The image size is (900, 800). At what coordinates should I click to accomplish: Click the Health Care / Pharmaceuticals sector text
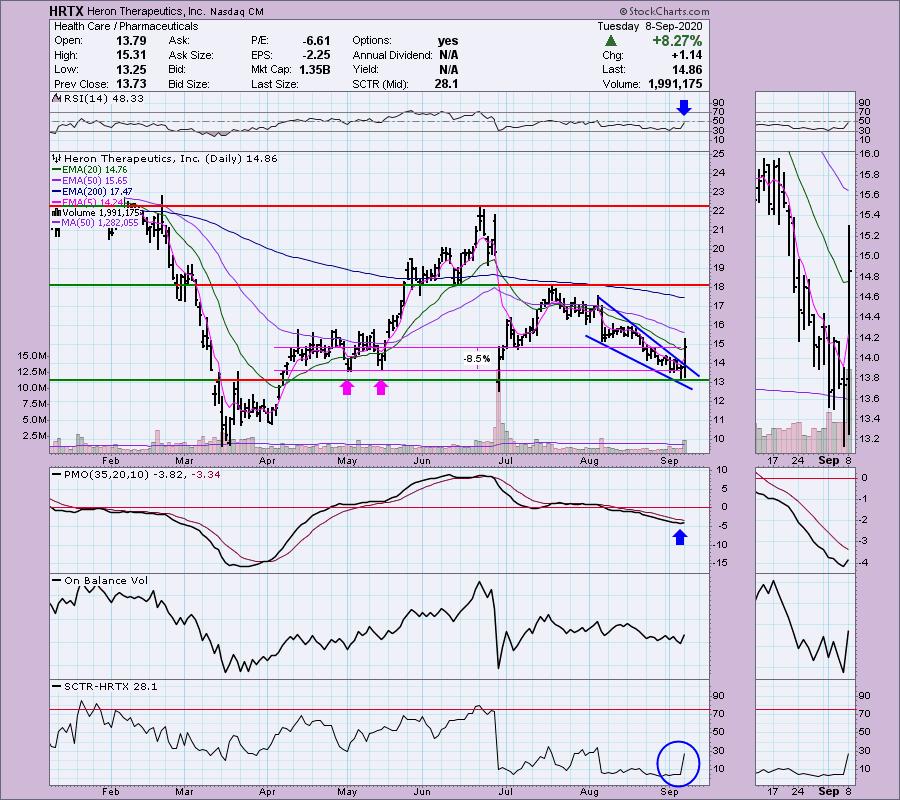[126, 26]
